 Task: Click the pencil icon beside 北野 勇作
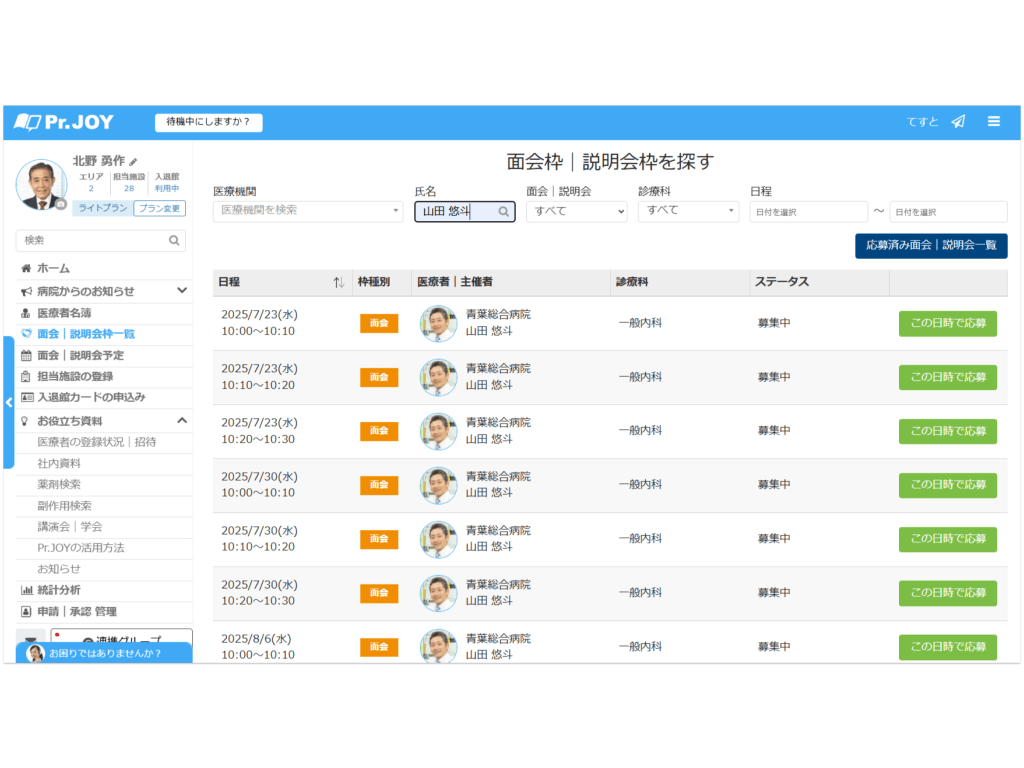coord(134,161)
